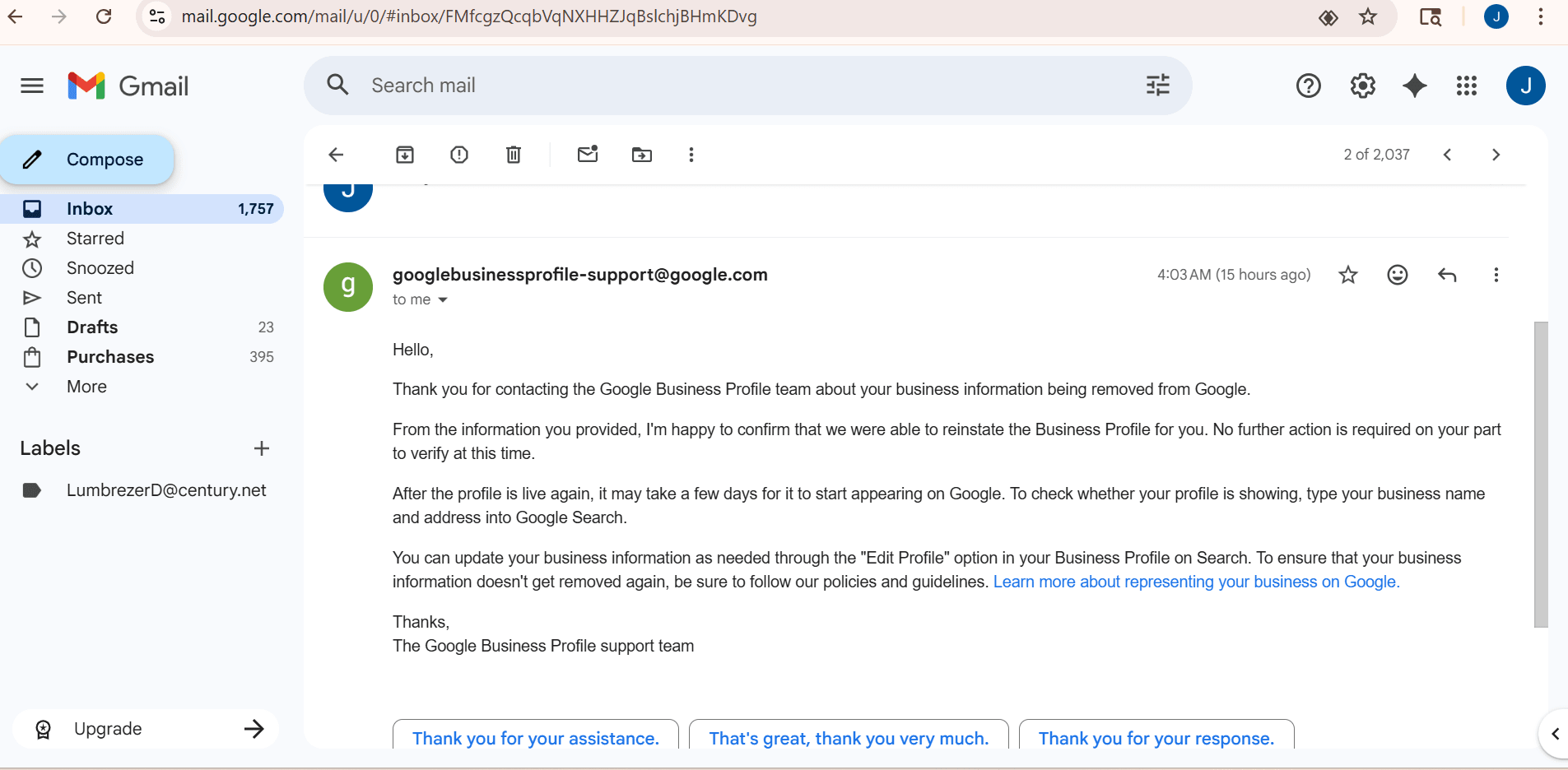
Task: Click the "2 of 2,037" counter
Action: point(1376,155)
